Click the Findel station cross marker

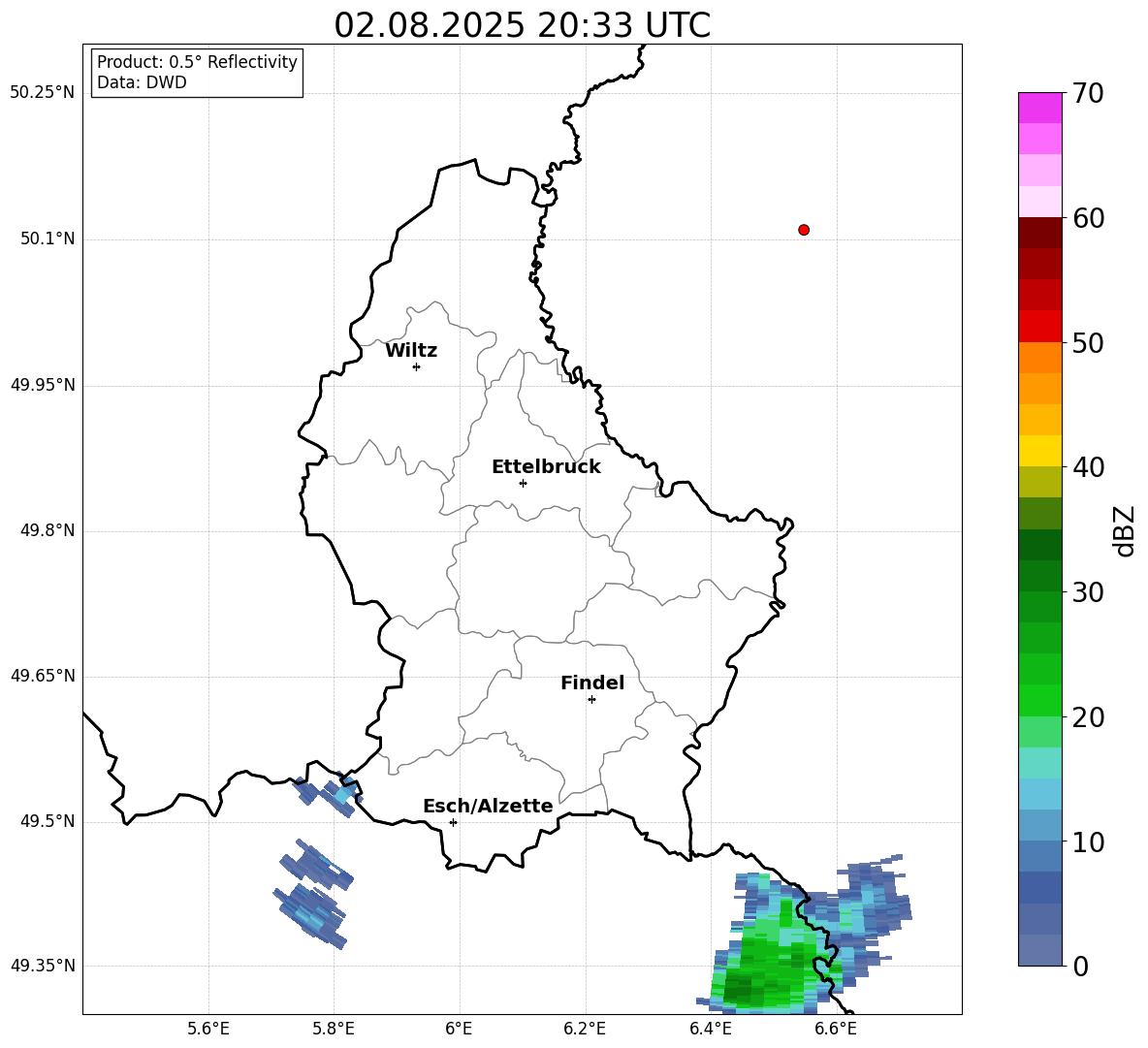[x=591, y=700]
